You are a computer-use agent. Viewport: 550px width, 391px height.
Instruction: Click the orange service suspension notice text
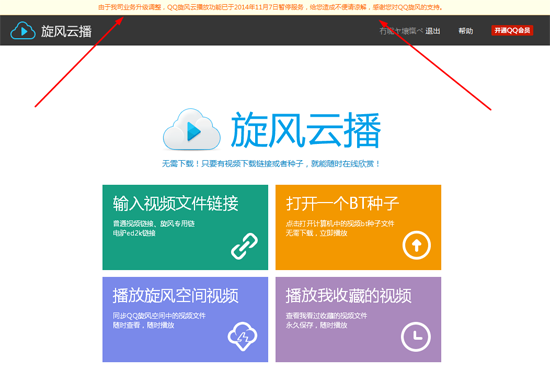coord(270,7)
